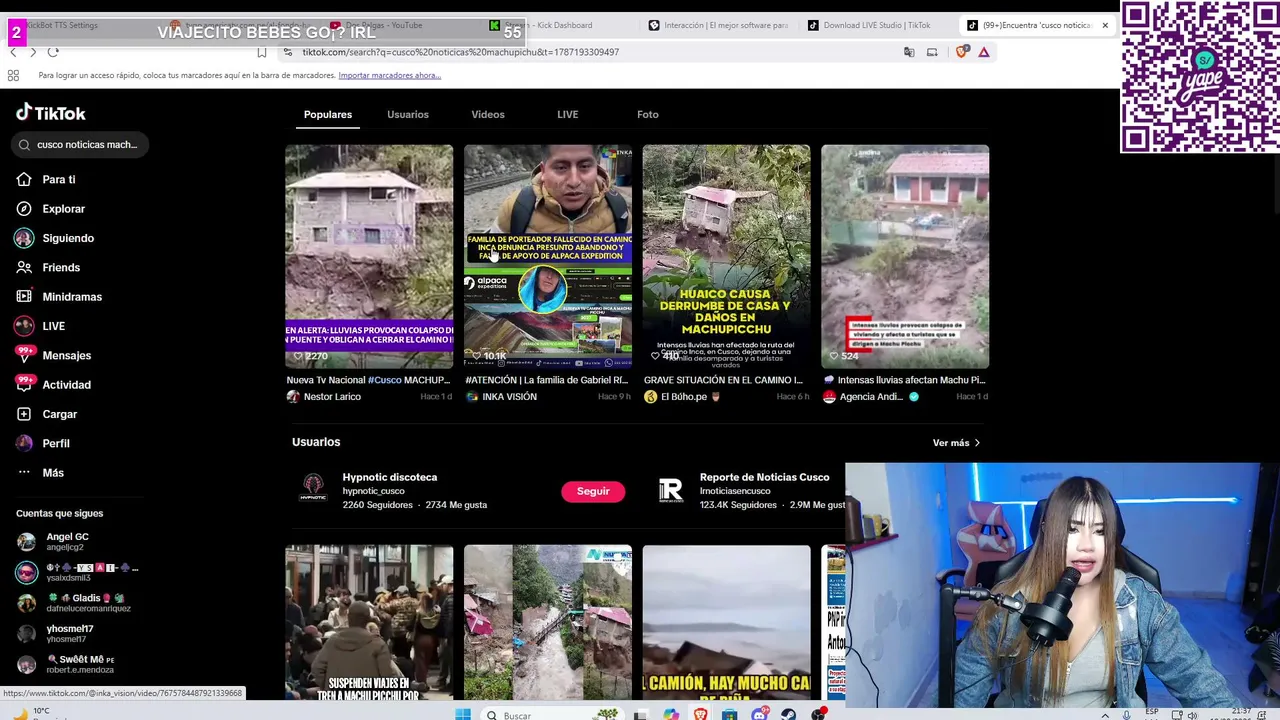1280x720 pixels.
Task: Open the Perfil avatar icon
Action: coord(24,443)
